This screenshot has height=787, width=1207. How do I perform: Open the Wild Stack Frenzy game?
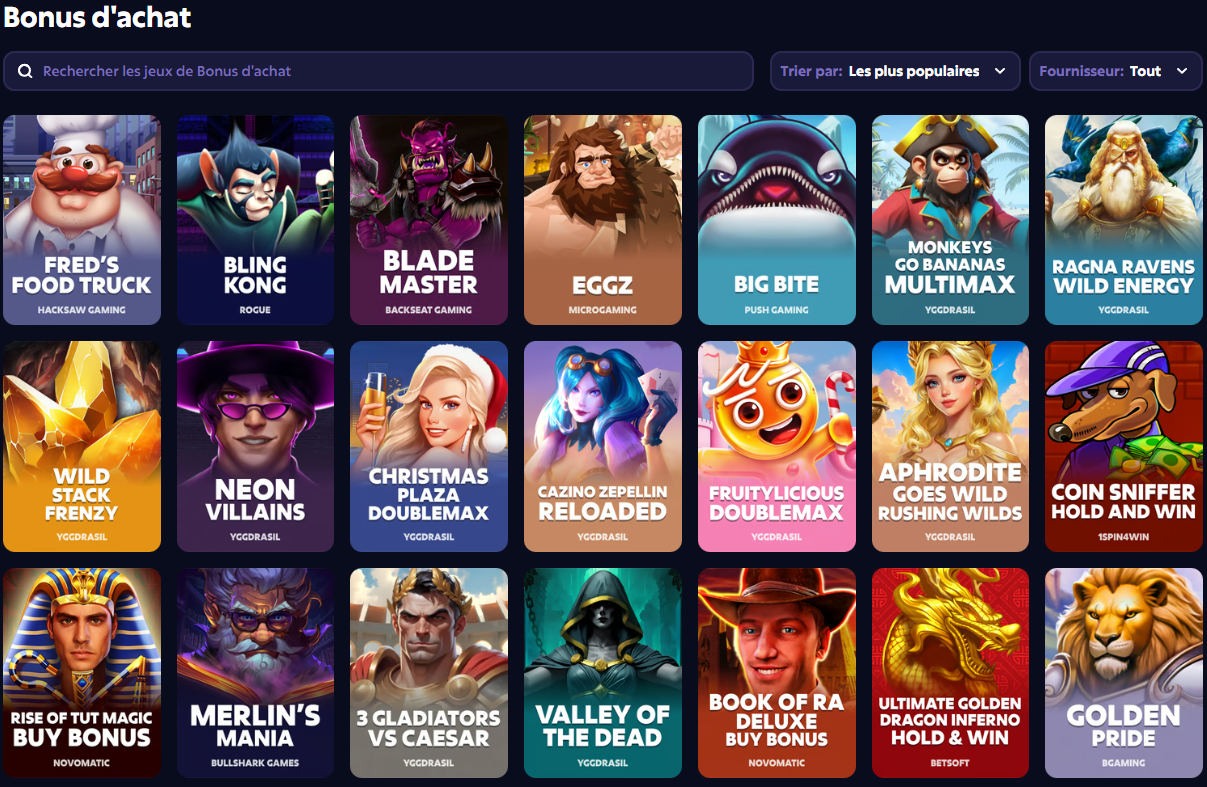(x=82, y=446)
